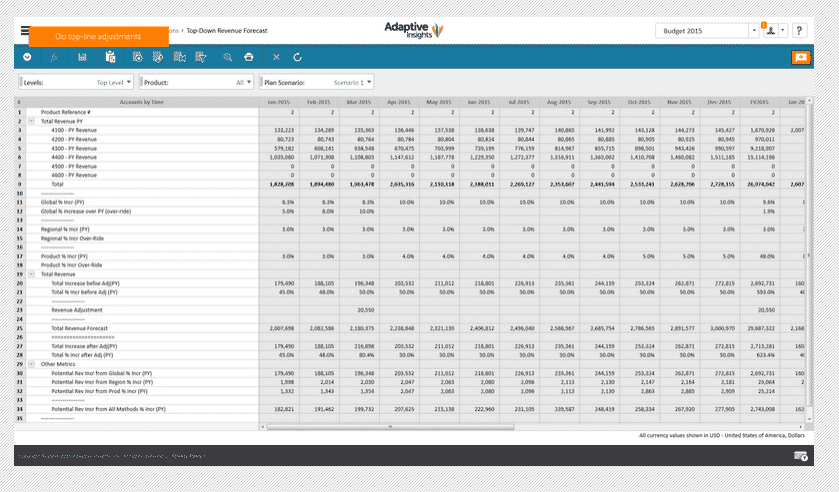Click the formula fx icon
The width and height of the screenshot is (839, 492).
tap(54, 58)
